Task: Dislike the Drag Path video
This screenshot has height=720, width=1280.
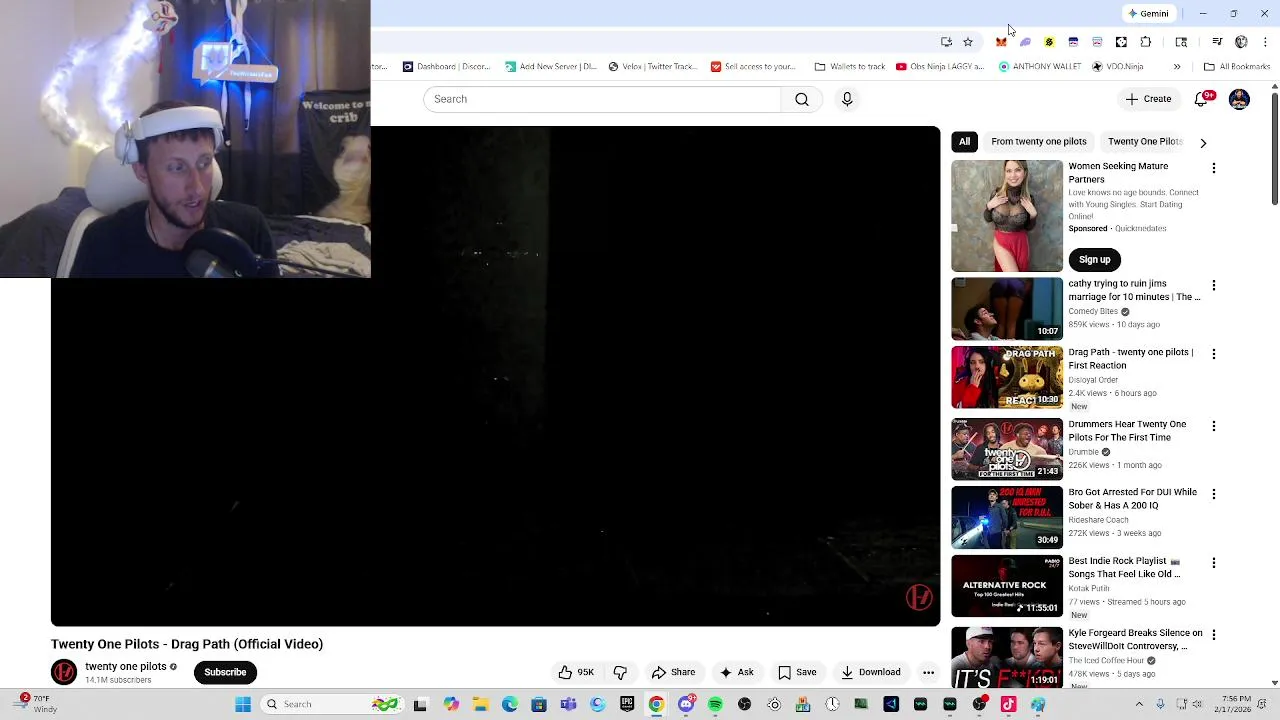Action: pos(620,672)
